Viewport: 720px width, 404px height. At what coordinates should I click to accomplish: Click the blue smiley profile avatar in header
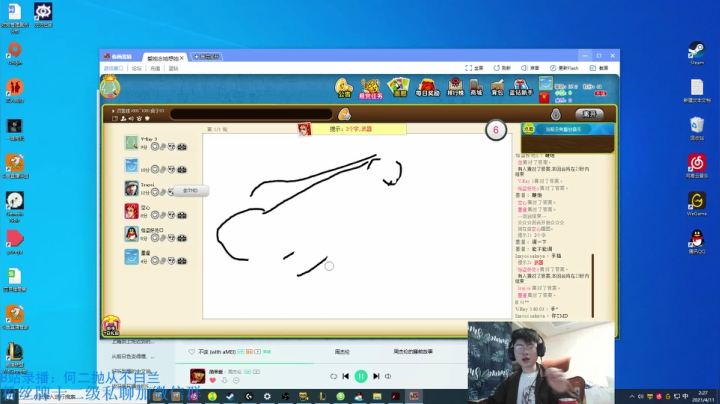click(x=546, y=83)
